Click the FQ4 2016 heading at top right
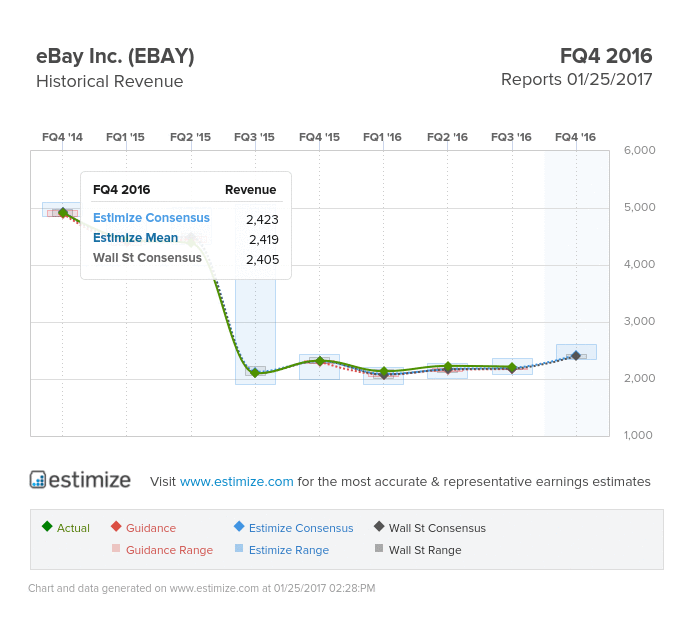This screenshot has height=620, width=685. (606, 56)
